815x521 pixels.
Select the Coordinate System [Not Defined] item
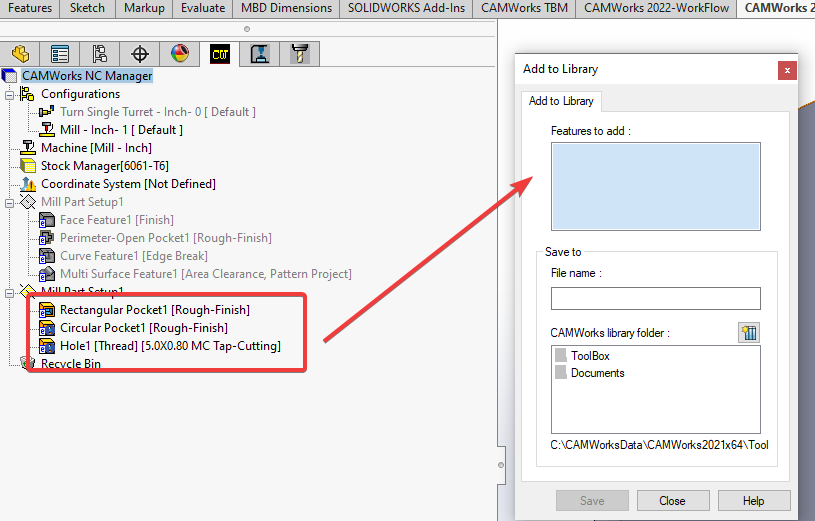pos(128,184)
